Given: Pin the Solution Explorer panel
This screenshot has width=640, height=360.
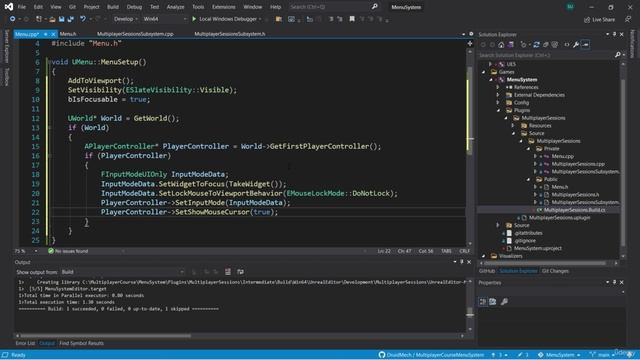Looking at the screenshot, I should point(614,34).
